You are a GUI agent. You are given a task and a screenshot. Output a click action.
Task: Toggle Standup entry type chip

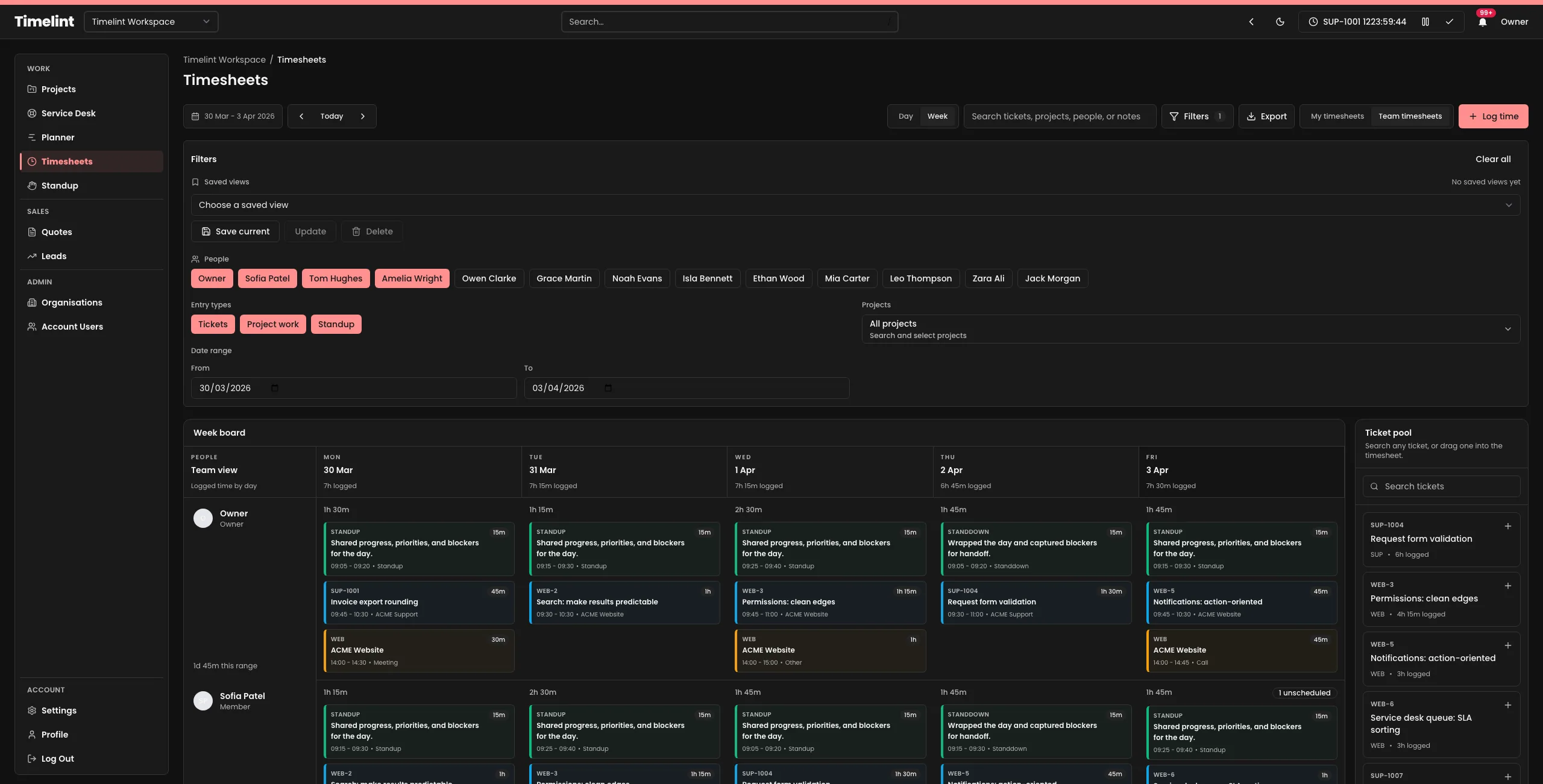pos(336,324)
